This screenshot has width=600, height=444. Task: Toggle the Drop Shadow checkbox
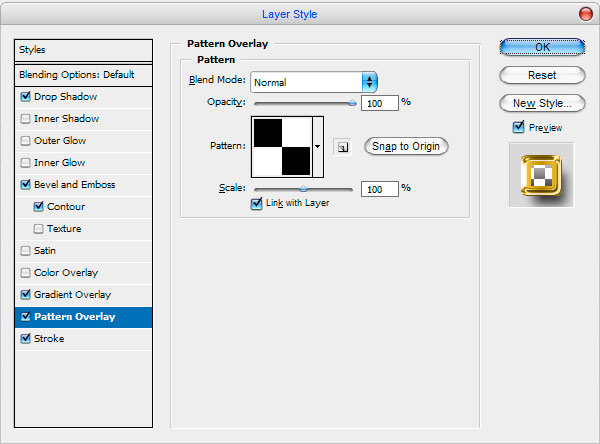pos(25,96)
